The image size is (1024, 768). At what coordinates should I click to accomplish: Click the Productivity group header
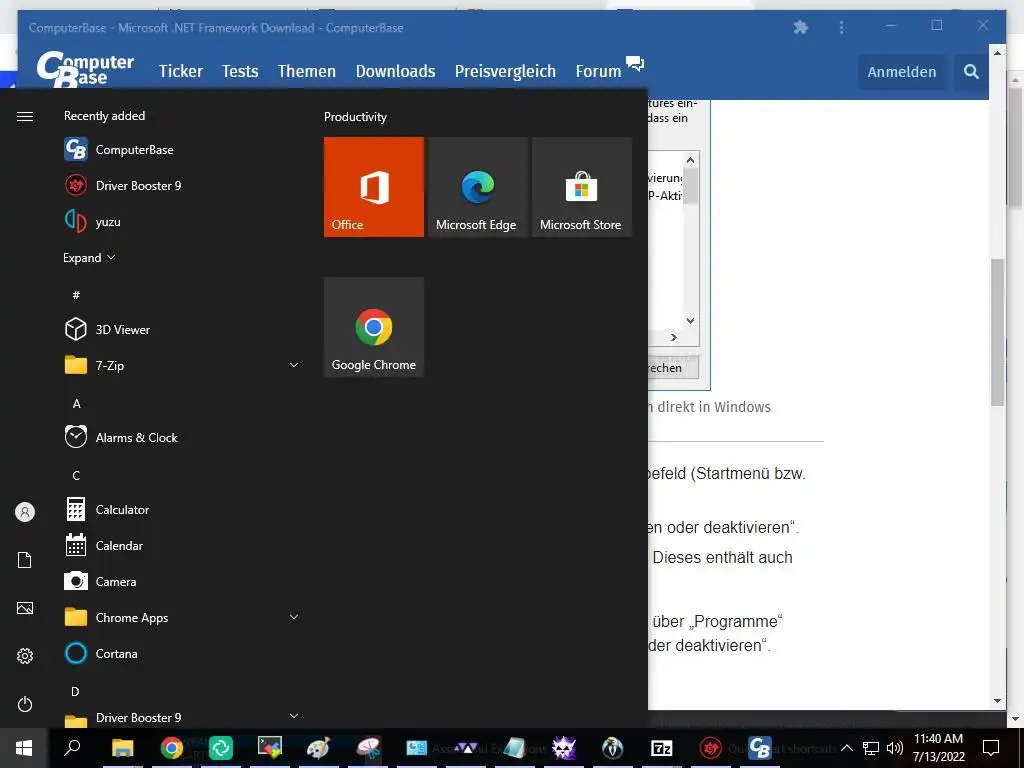tap(355, 117)
